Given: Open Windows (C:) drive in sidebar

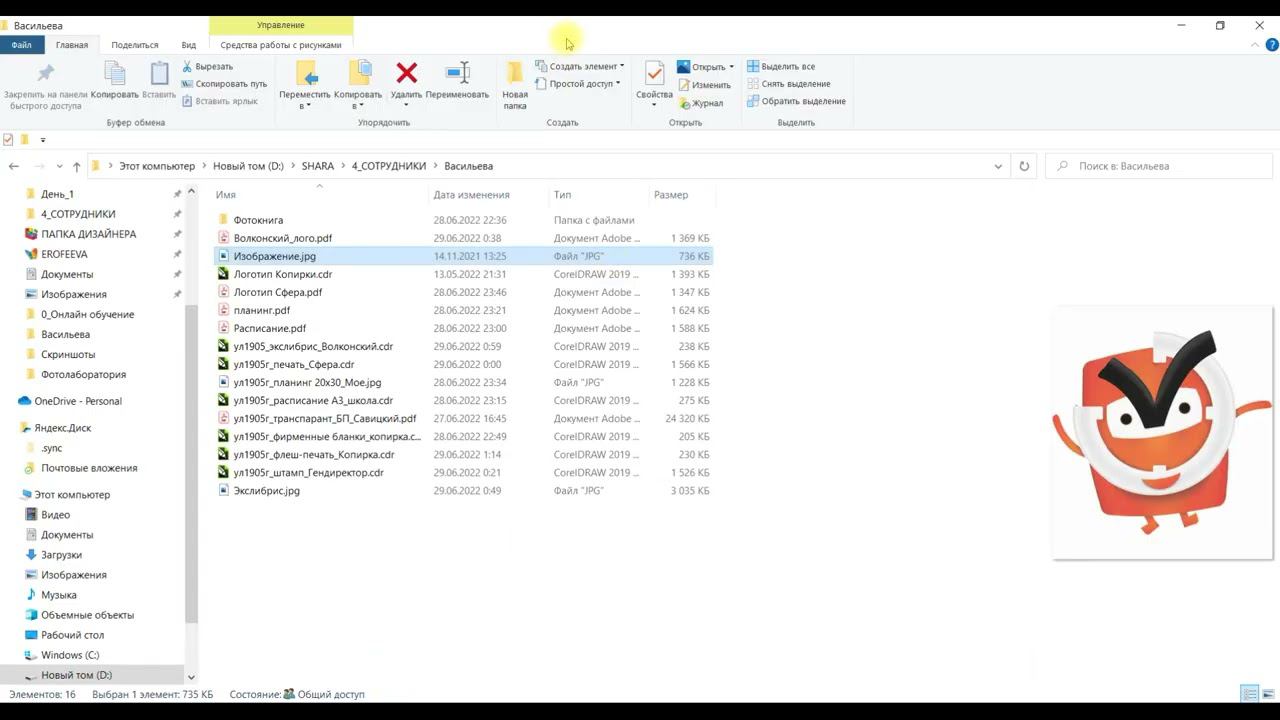Looking at the screenshot, I should tap(70, 655).
